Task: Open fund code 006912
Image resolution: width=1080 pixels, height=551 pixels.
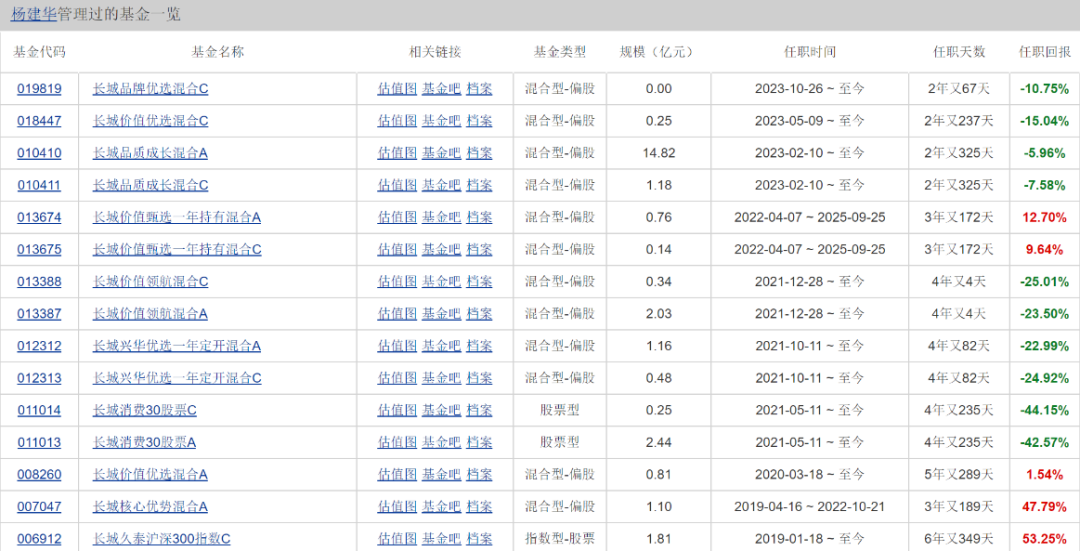Action: tap(39, 539)
